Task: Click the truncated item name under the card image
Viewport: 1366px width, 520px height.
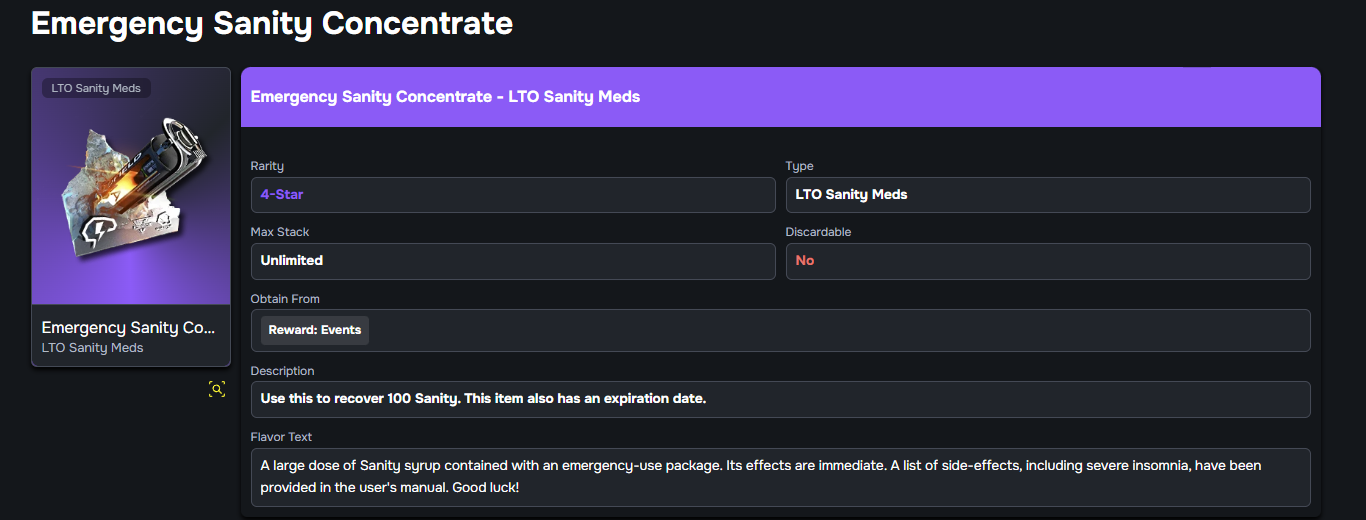Action: pos(129,328)
